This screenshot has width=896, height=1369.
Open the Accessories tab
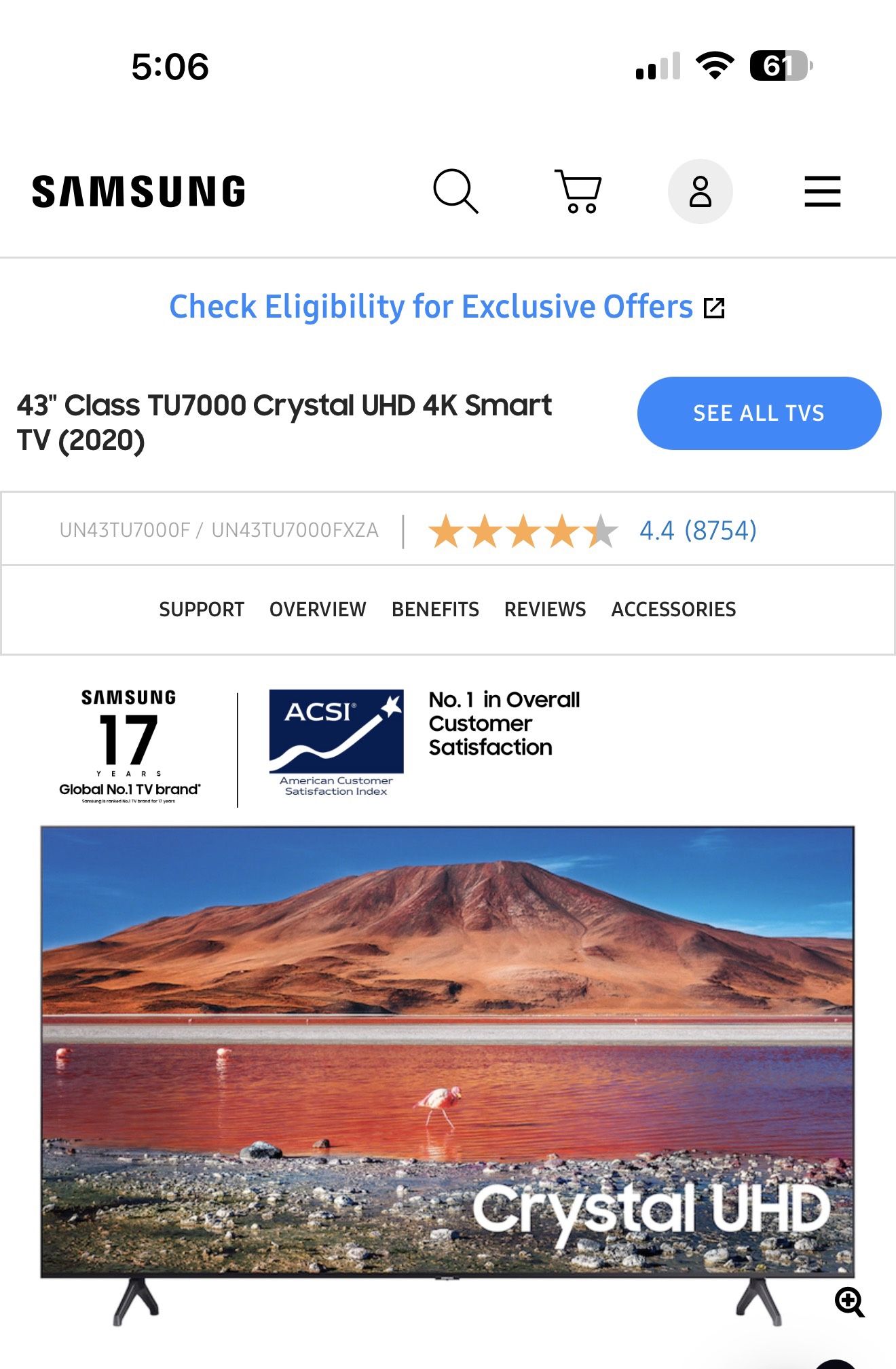tap(673, 610)
